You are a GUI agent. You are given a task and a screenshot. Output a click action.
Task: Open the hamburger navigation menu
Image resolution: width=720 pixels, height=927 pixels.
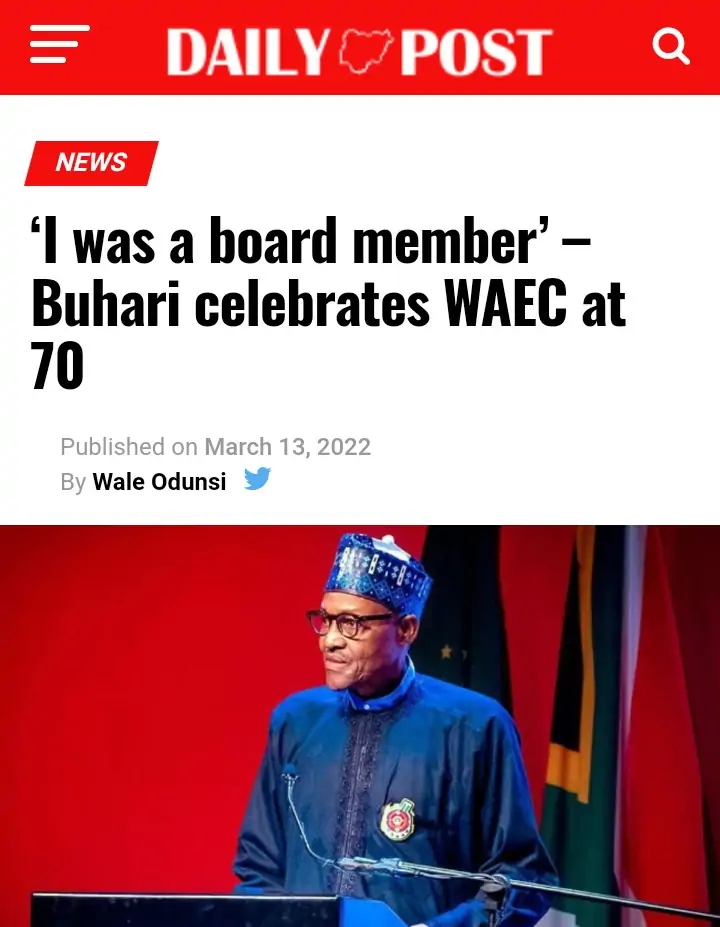tap(59, 46)
